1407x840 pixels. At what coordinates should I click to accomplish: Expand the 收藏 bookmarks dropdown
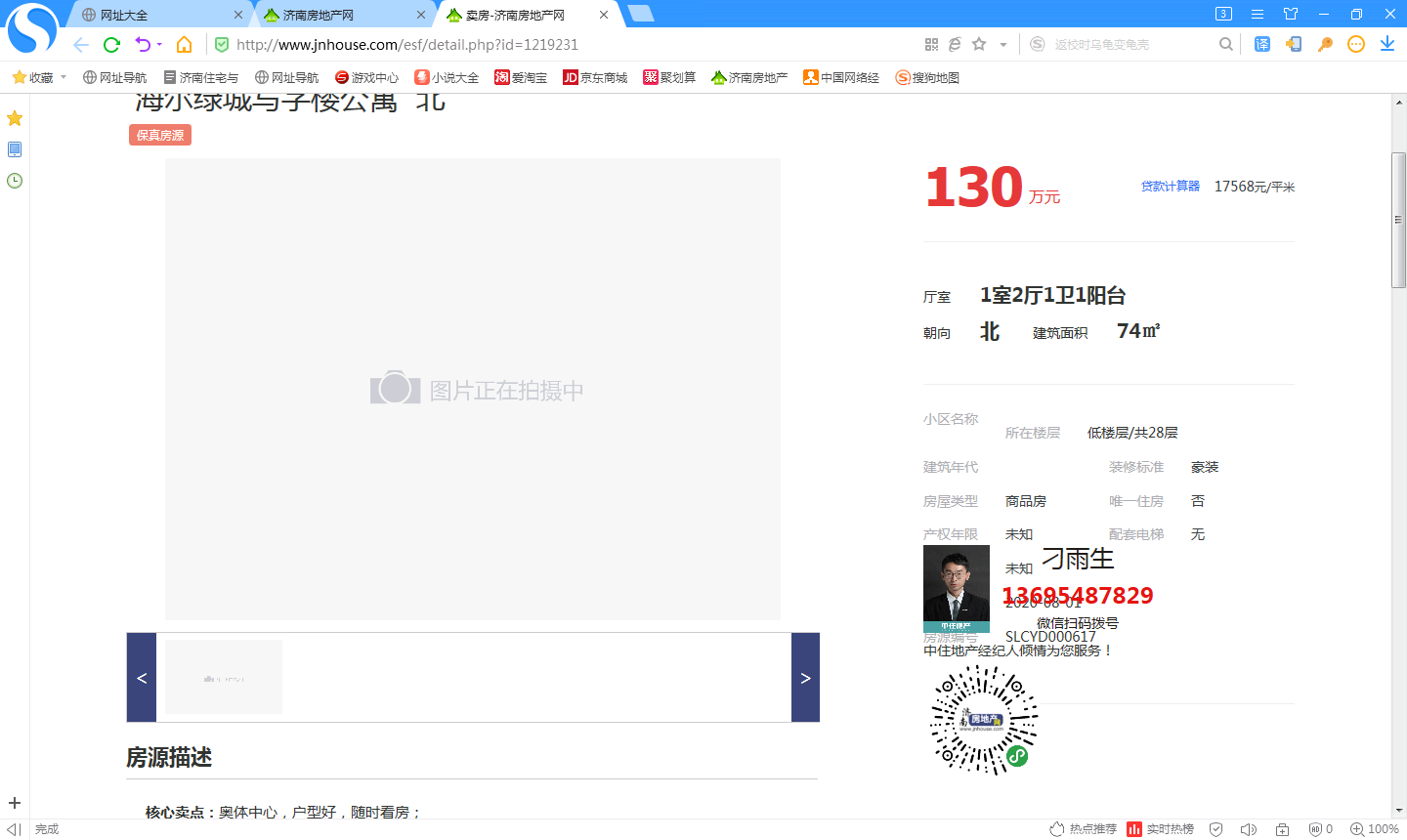38,77
